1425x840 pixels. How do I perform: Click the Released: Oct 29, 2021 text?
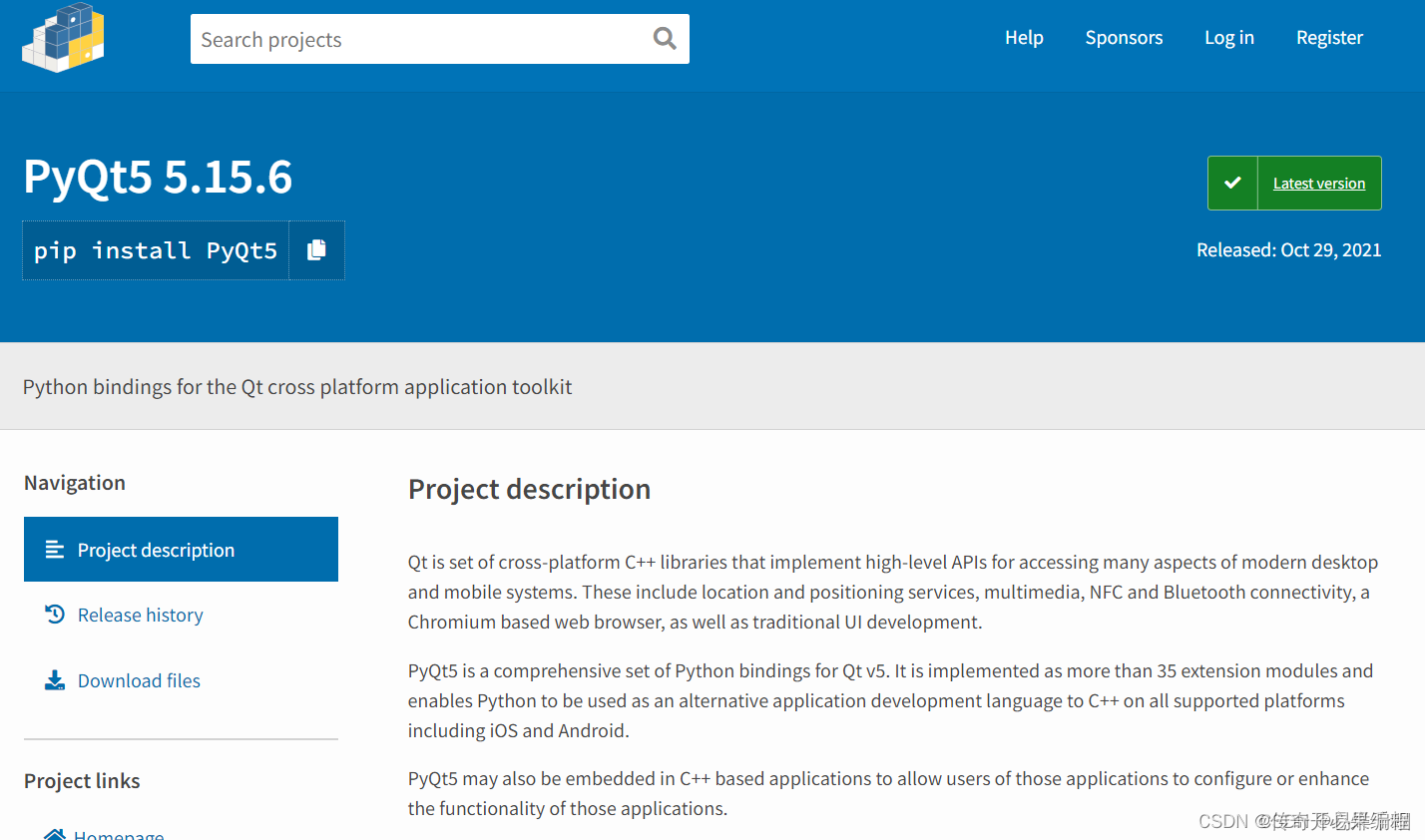click(1288, 250)
